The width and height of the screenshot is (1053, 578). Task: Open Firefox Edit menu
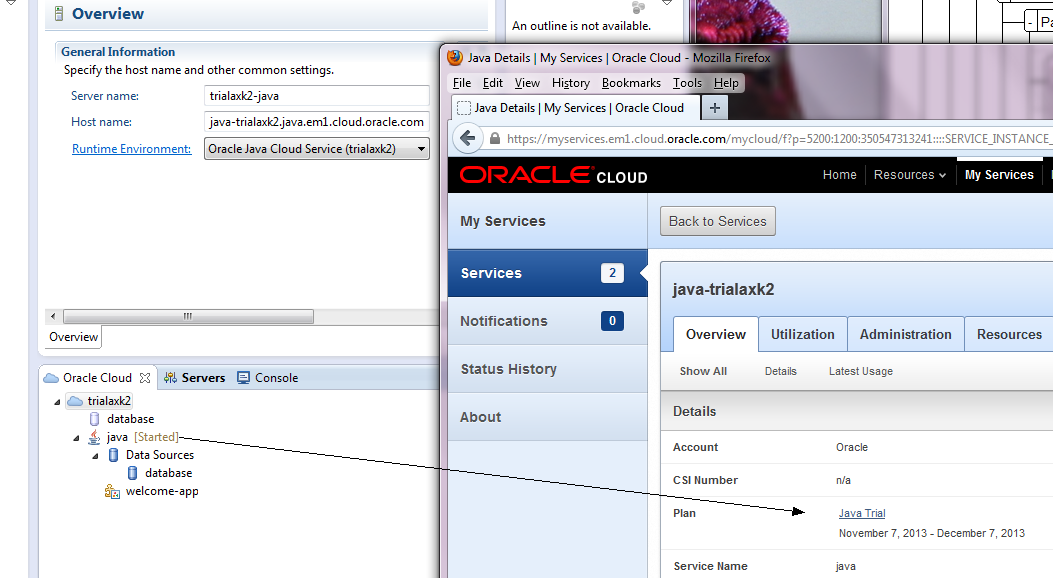click(492, 83)
